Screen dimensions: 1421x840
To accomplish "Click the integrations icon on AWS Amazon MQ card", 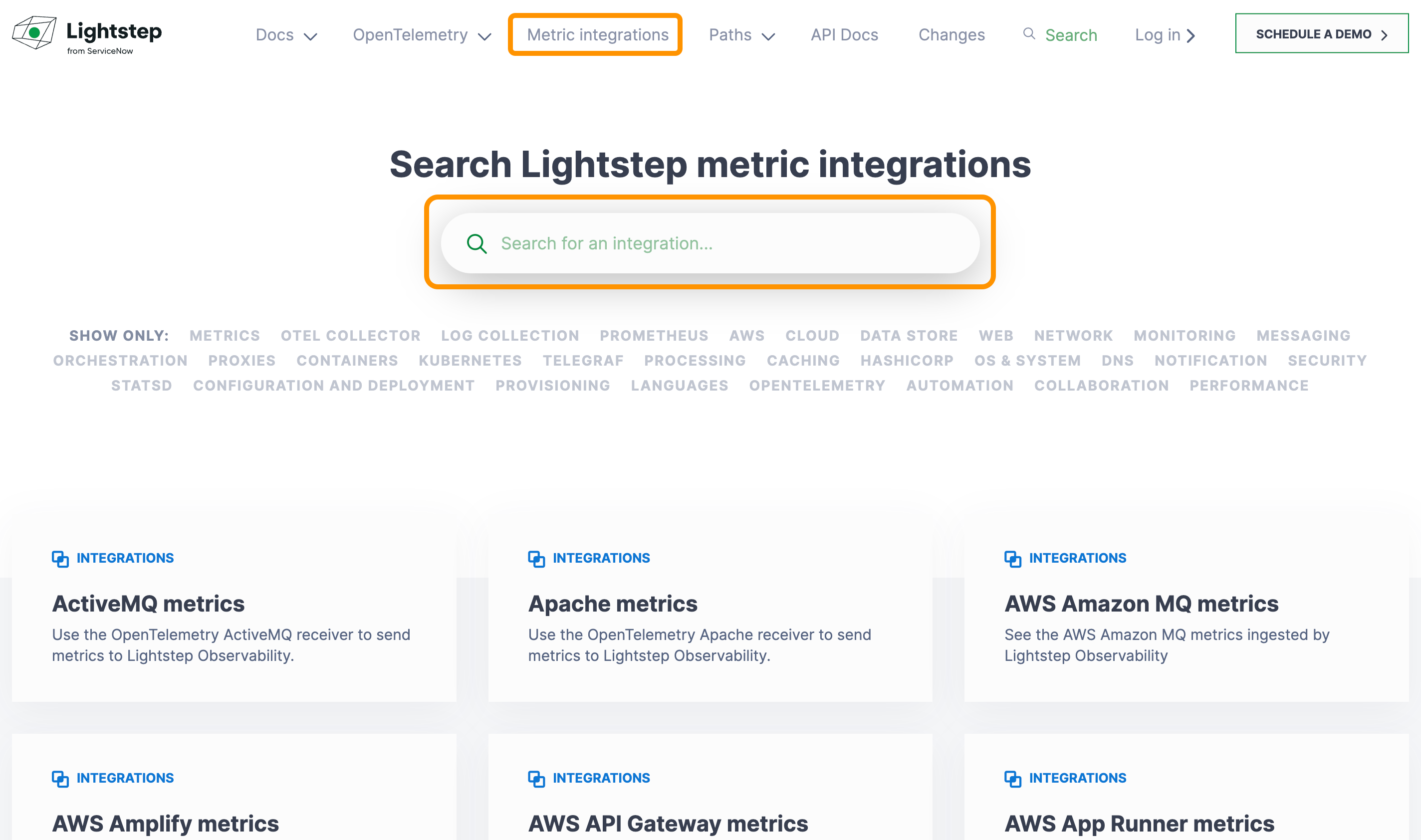I will pos(1012,559).
